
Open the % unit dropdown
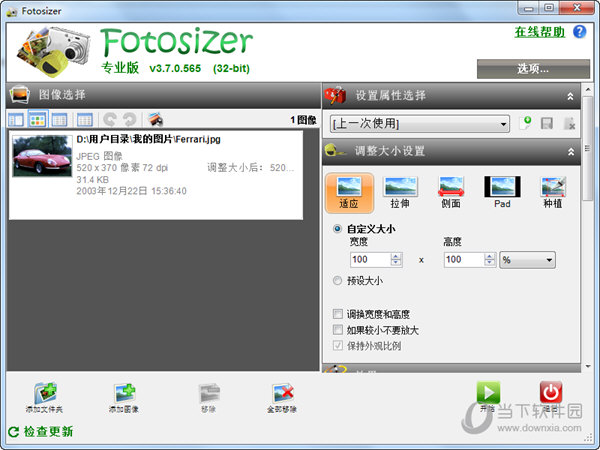click(x=527, y=260)
